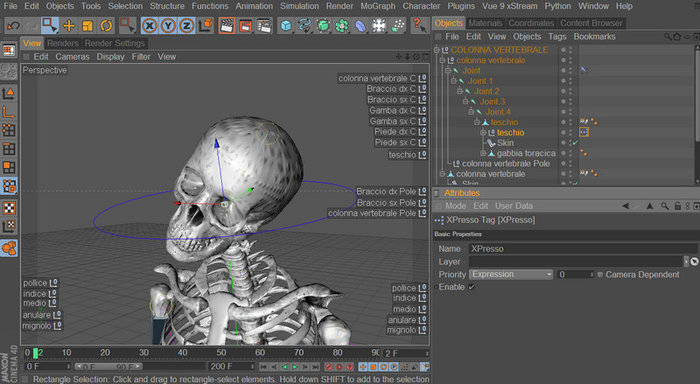Toggle visibility dots for Joint.2
This screenshot has width=700, height=384.
[567, 91]
